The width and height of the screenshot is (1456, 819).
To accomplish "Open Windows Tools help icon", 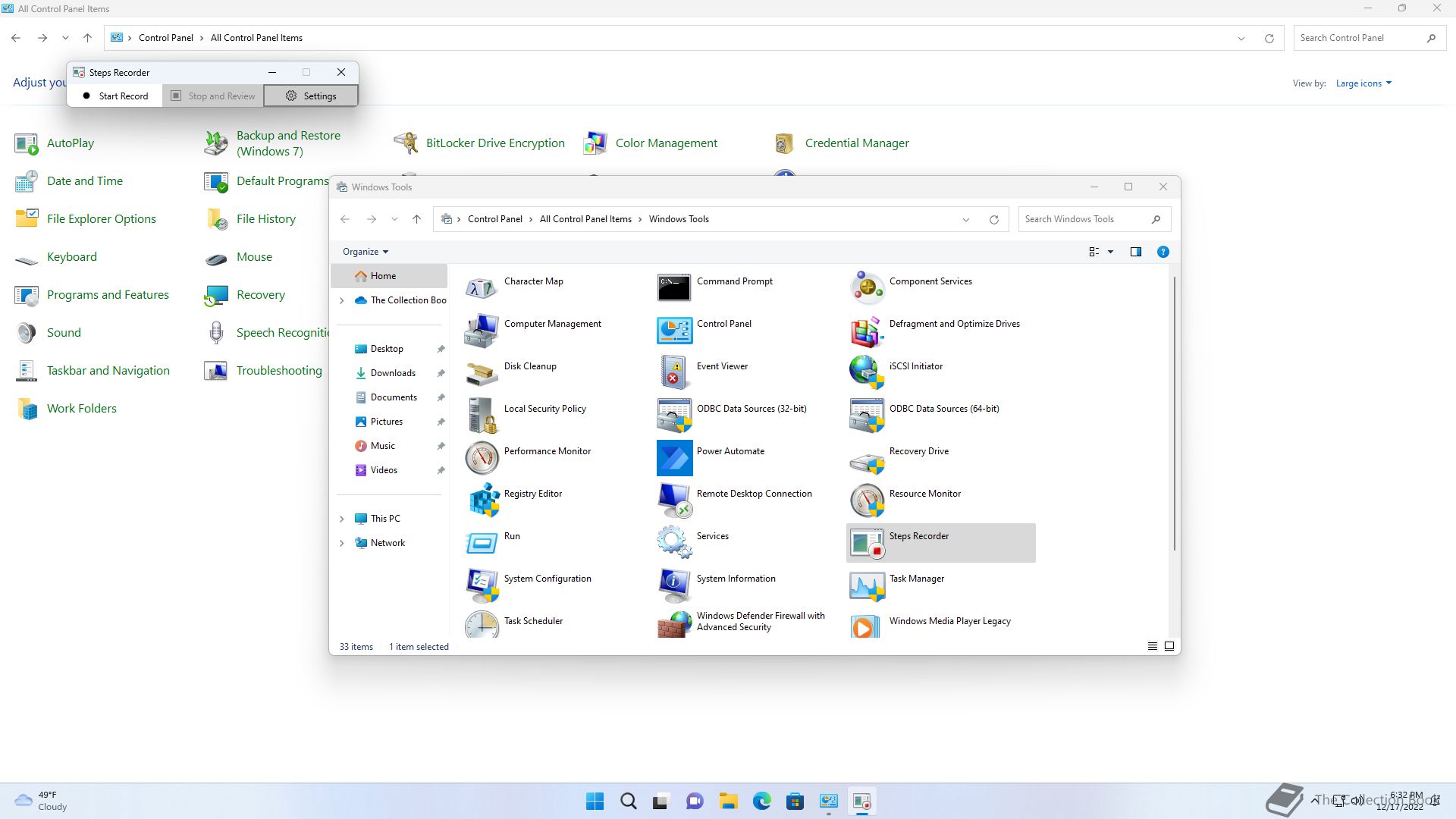I will tap(1163, 252).
